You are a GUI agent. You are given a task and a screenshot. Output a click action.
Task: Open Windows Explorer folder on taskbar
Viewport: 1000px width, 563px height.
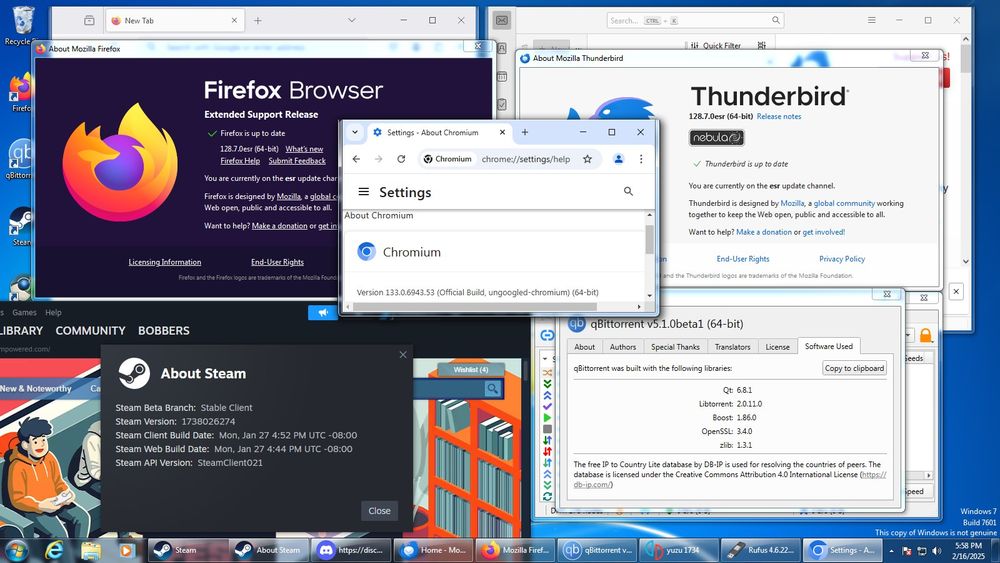[91, 550]
